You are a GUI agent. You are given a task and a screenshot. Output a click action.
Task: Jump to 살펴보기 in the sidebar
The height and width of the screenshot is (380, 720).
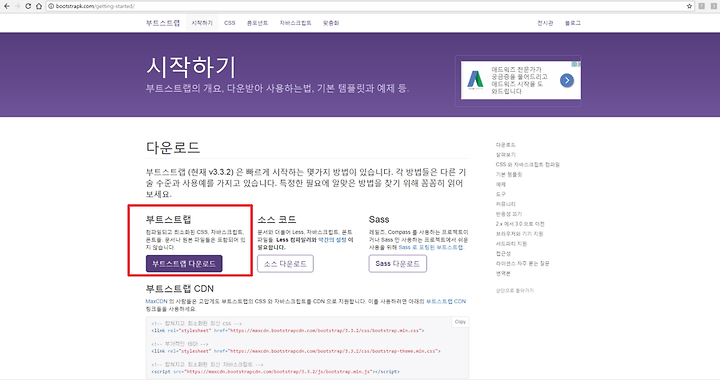505,155
